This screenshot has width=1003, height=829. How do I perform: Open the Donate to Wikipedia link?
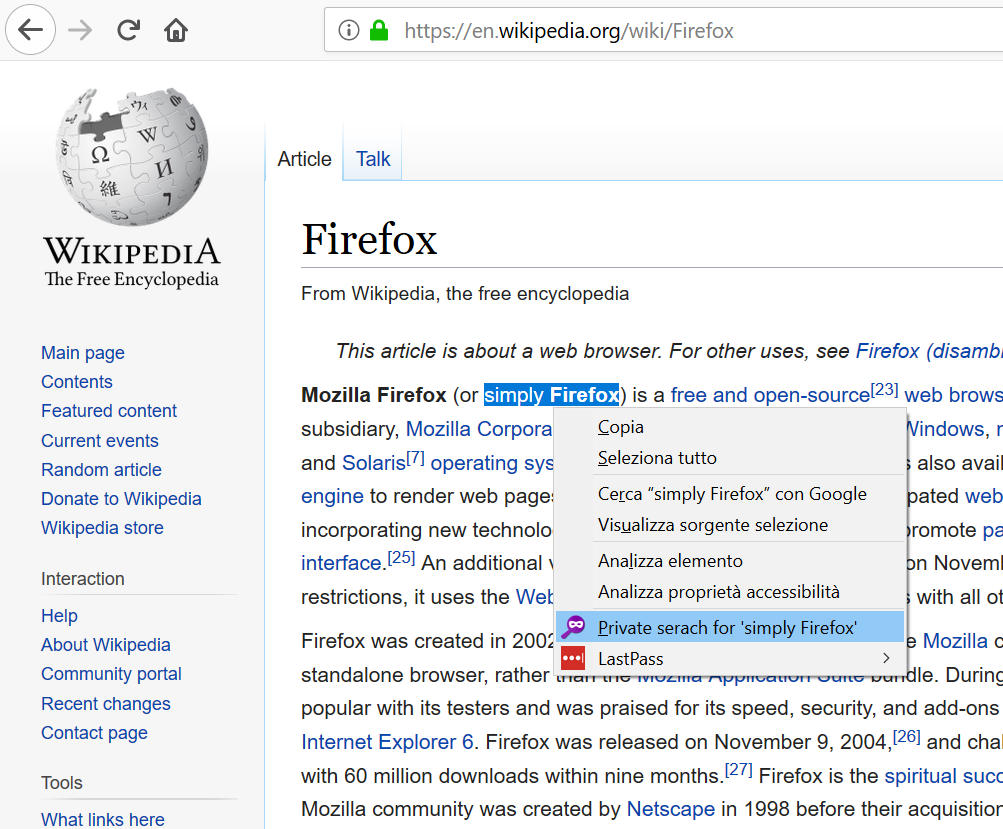point(121,498)
